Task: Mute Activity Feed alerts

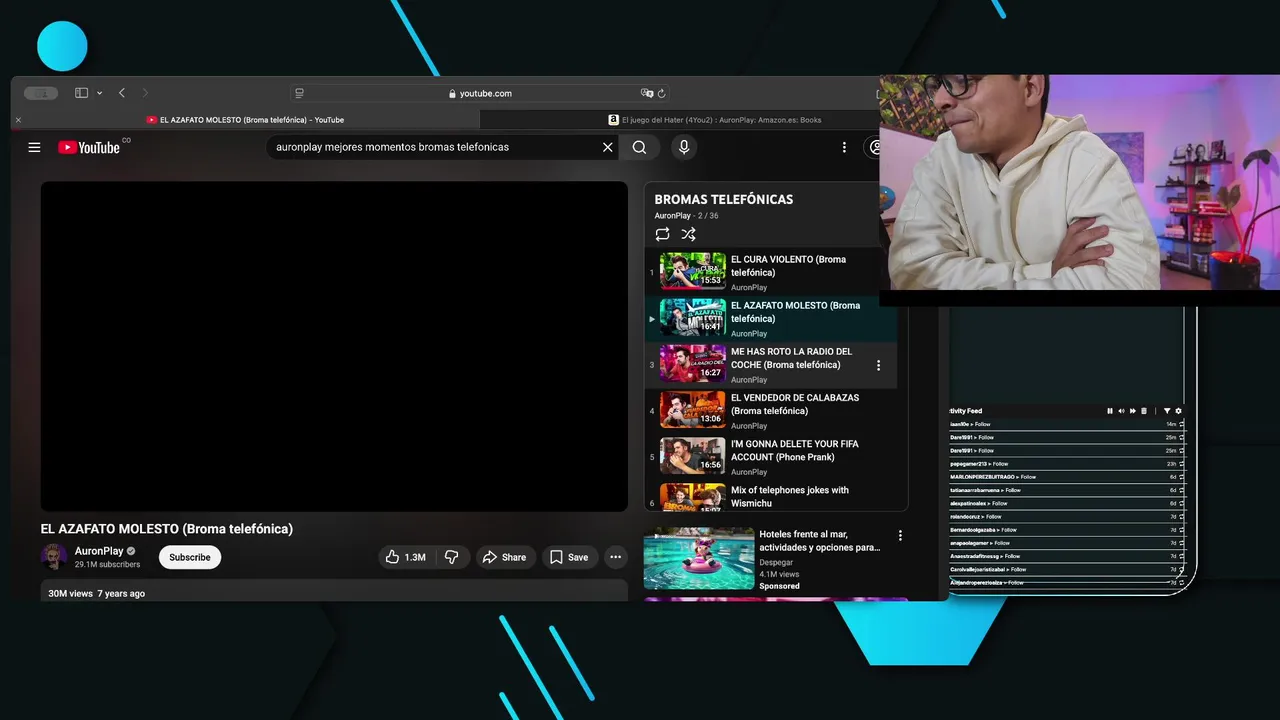Action: (1121, 411)
